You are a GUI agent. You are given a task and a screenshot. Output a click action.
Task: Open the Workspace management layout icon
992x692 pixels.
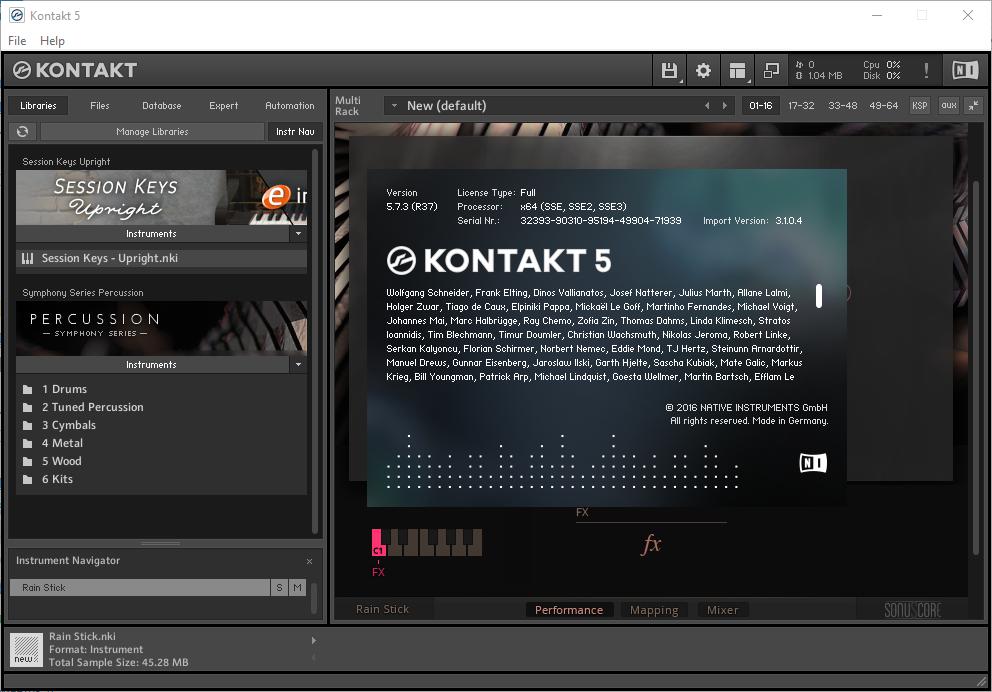pos(737,70)
